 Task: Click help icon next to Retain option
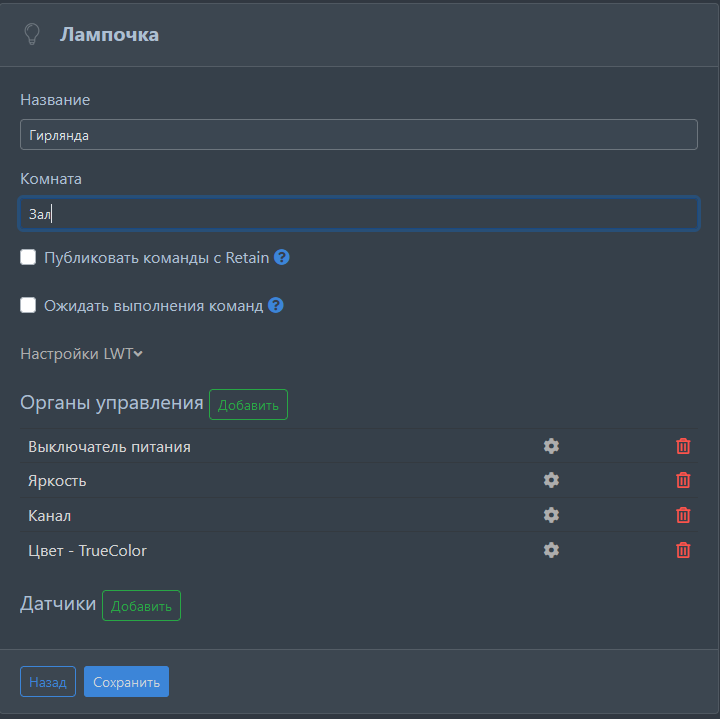[282, 257]
